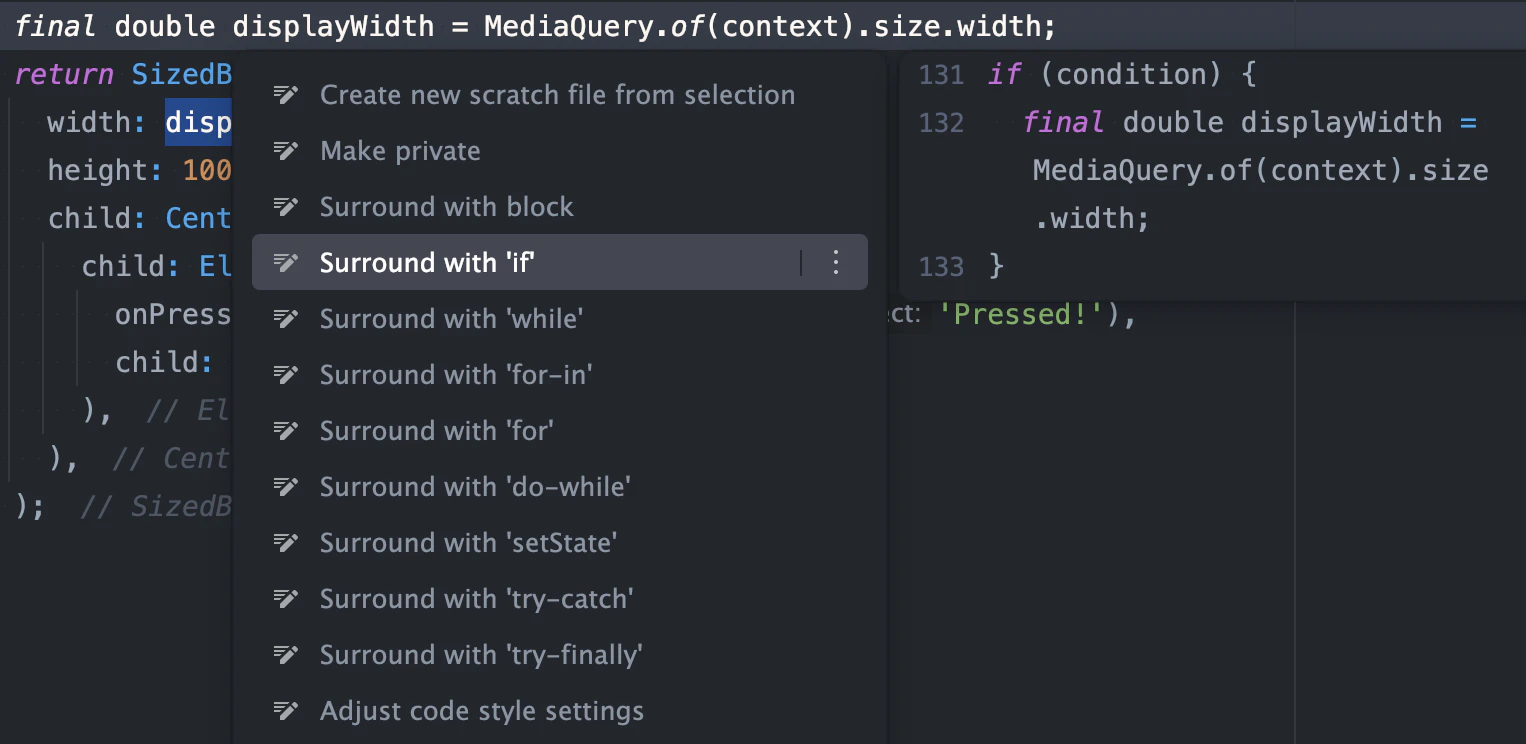Click the intention icon beside 'Surround with 'do-while''

(285, 486)
